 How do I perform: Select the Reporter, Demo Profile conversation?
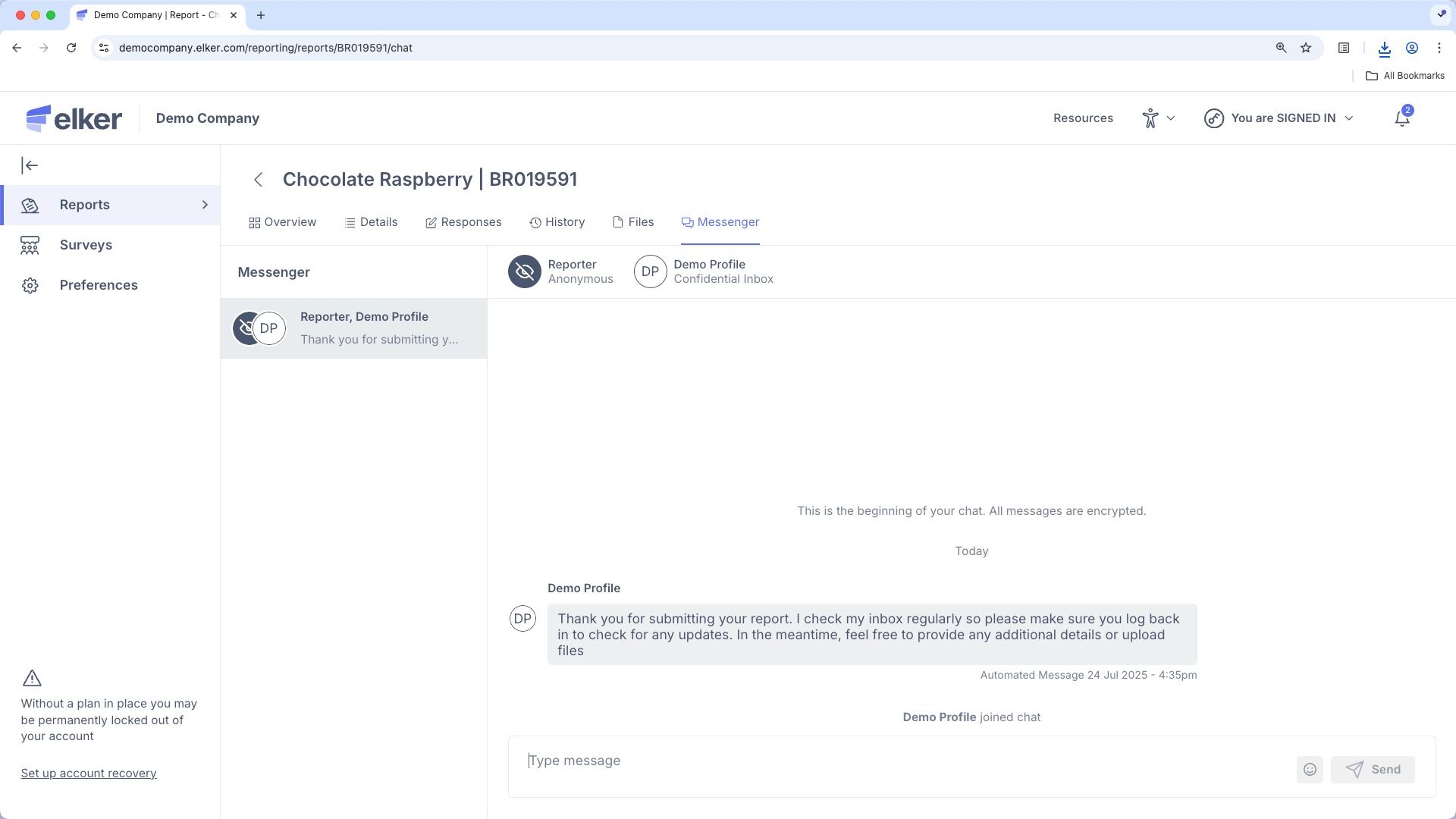(353, 328)
